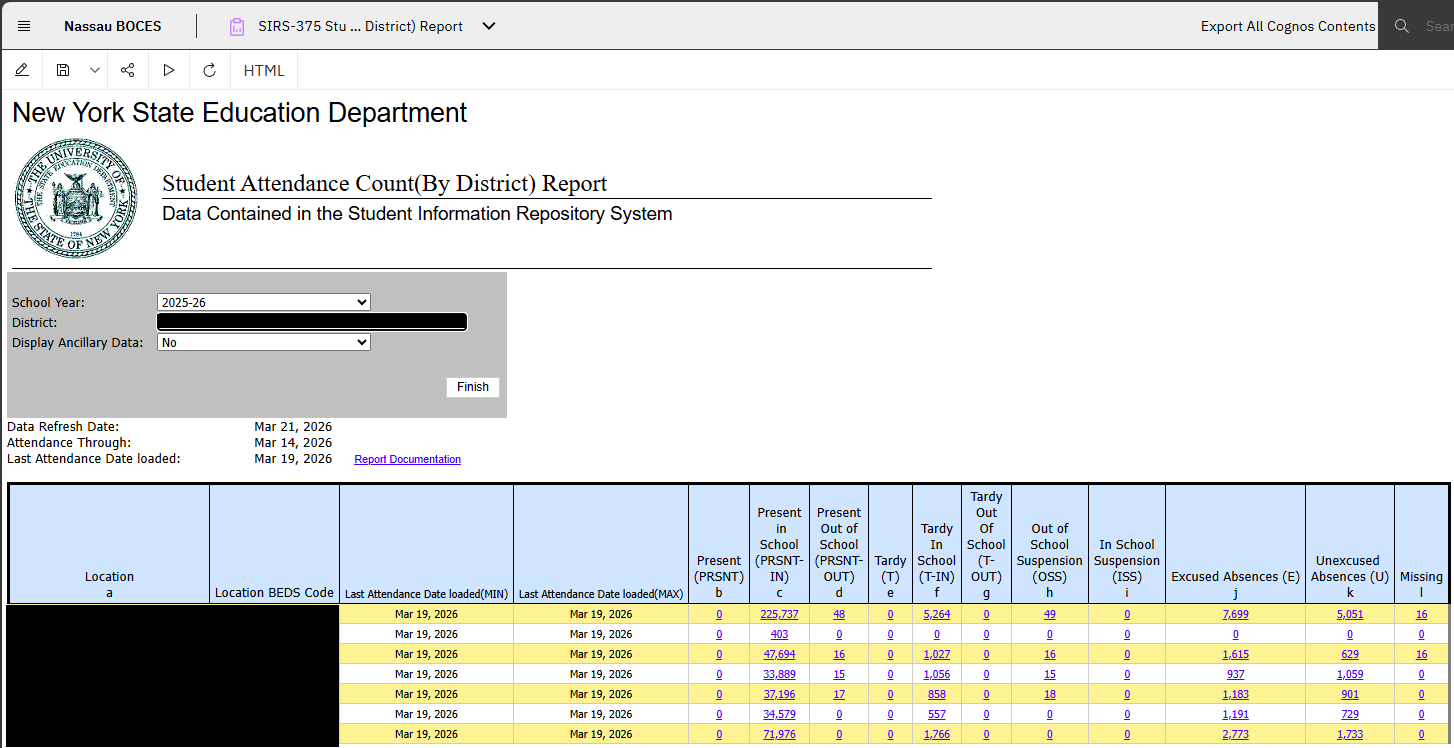
Task: Click the 18 Out of School Suspension value
Action: 1050,694
